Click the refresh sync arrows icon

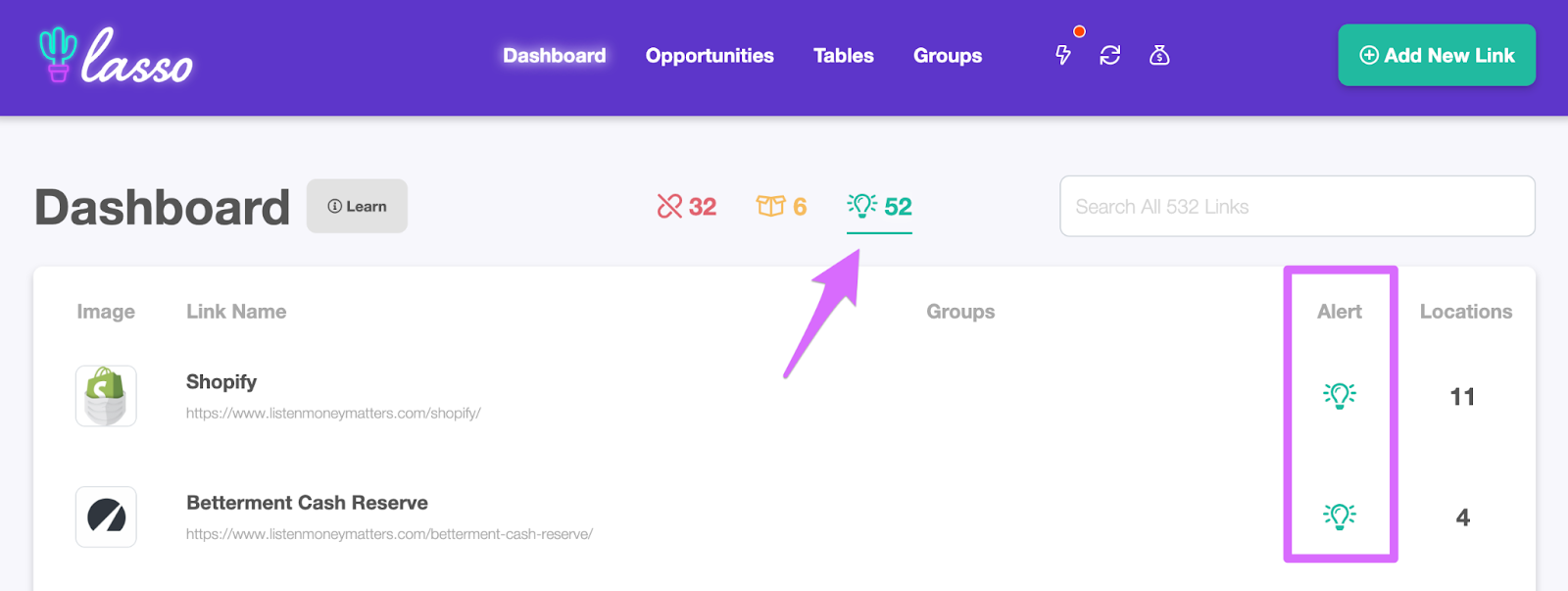tap(1110, 56)
